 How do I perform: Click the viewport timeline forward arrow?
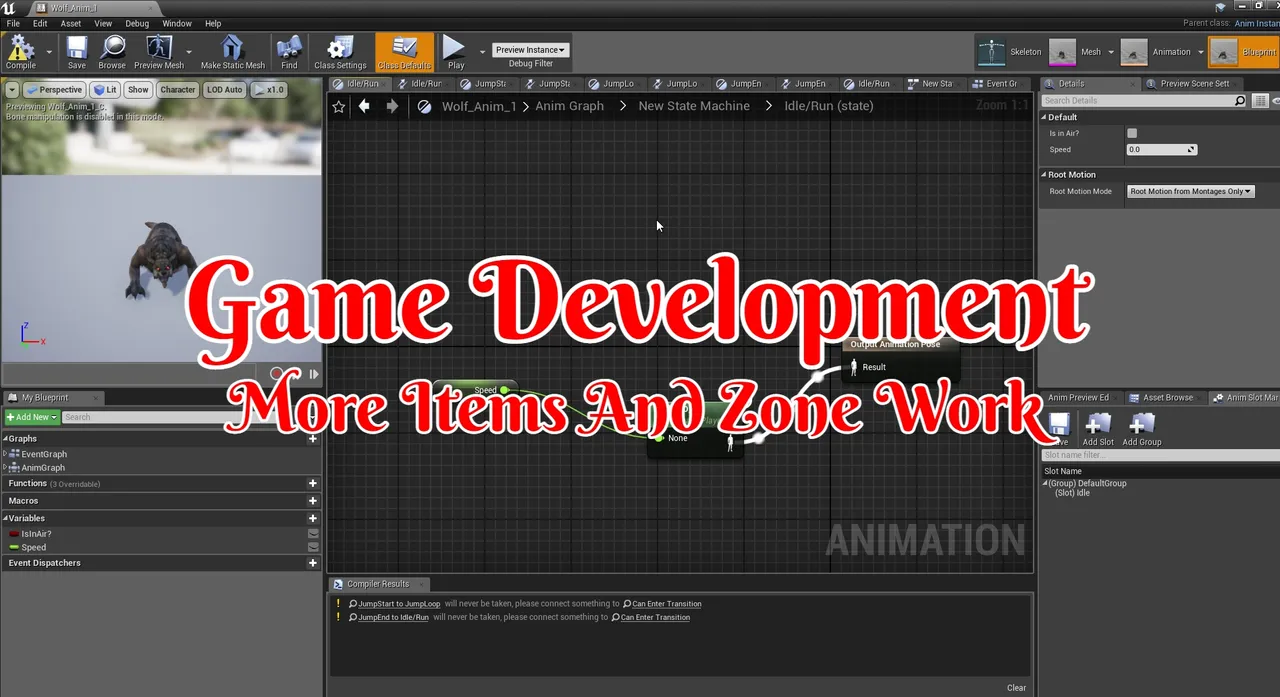(314, 374)
